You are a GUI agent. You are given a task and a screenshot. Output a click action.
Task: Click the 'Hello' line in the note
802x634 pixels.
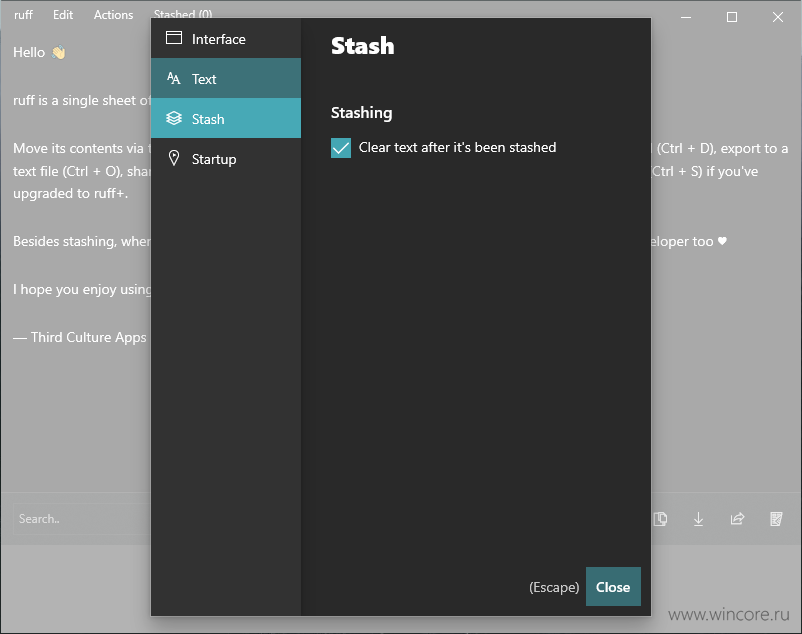click(x=39, y=52)
